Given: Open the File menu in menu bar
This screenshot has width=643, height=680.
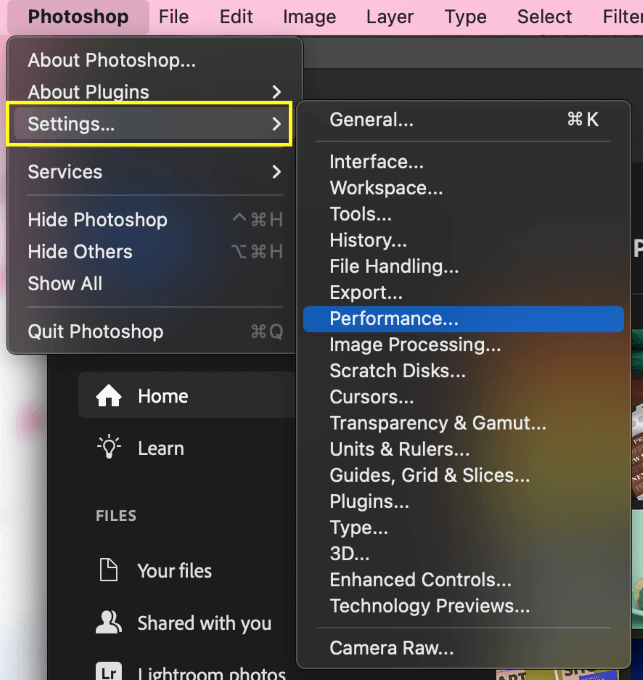Looking at the screenshot, I should coord(173,17).
